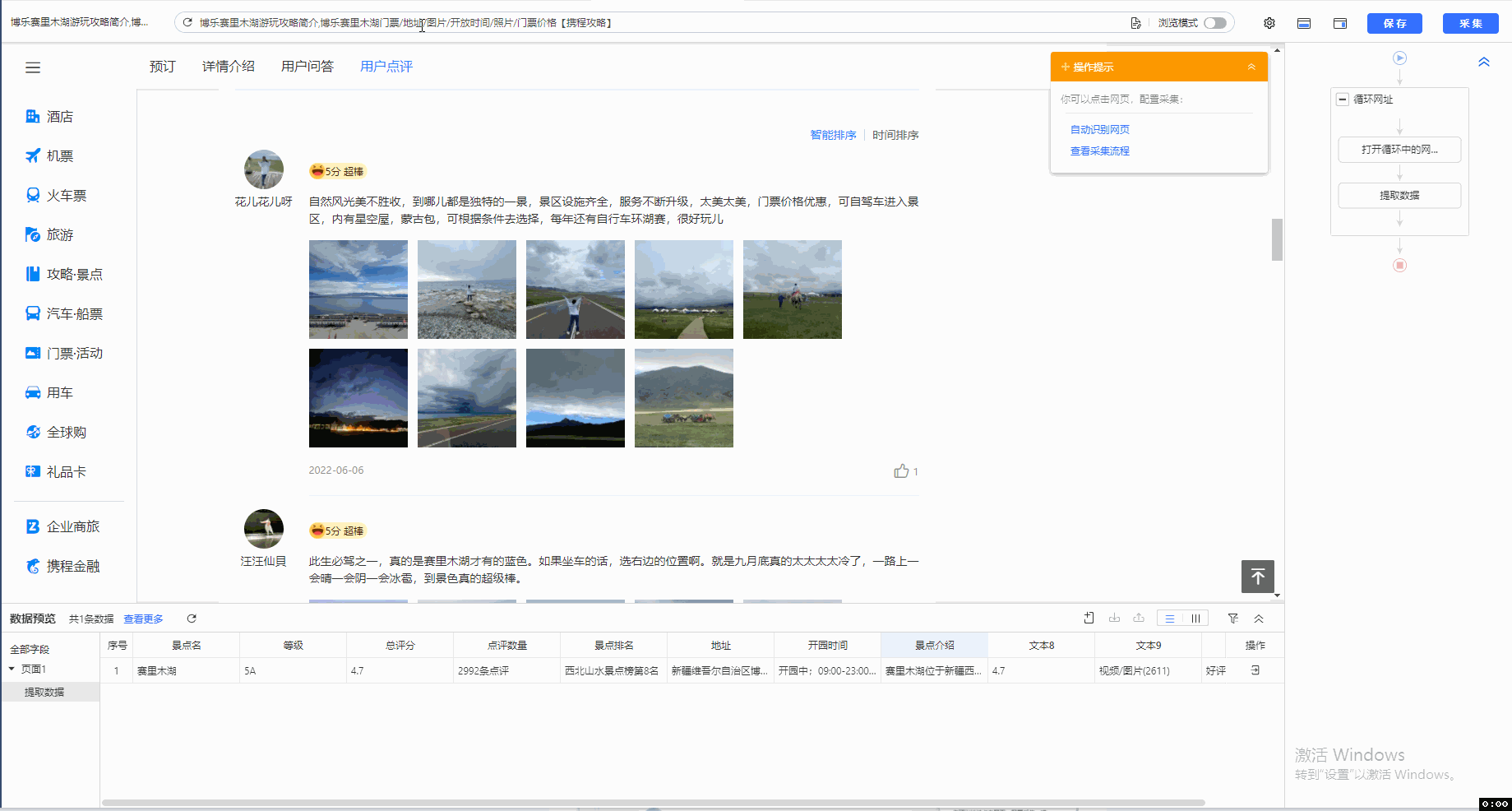Click the data table horizontal scrollbar
The width and height of the screenshot is (1512, 811).
(654, 802)
